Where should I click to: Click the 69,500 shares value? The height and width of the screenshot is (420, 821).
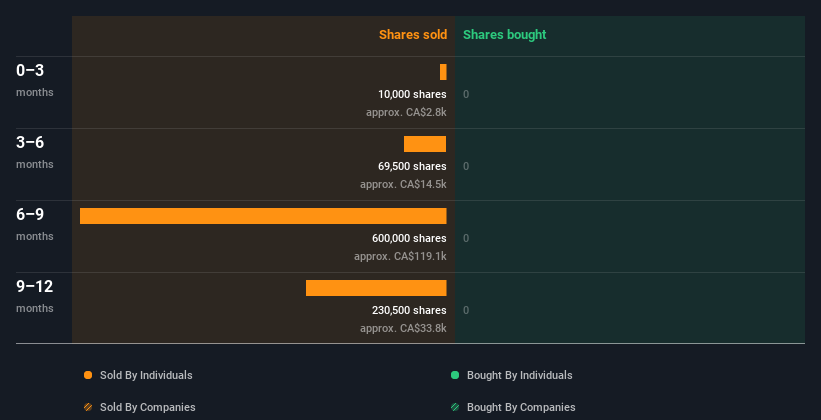[413, 167]
